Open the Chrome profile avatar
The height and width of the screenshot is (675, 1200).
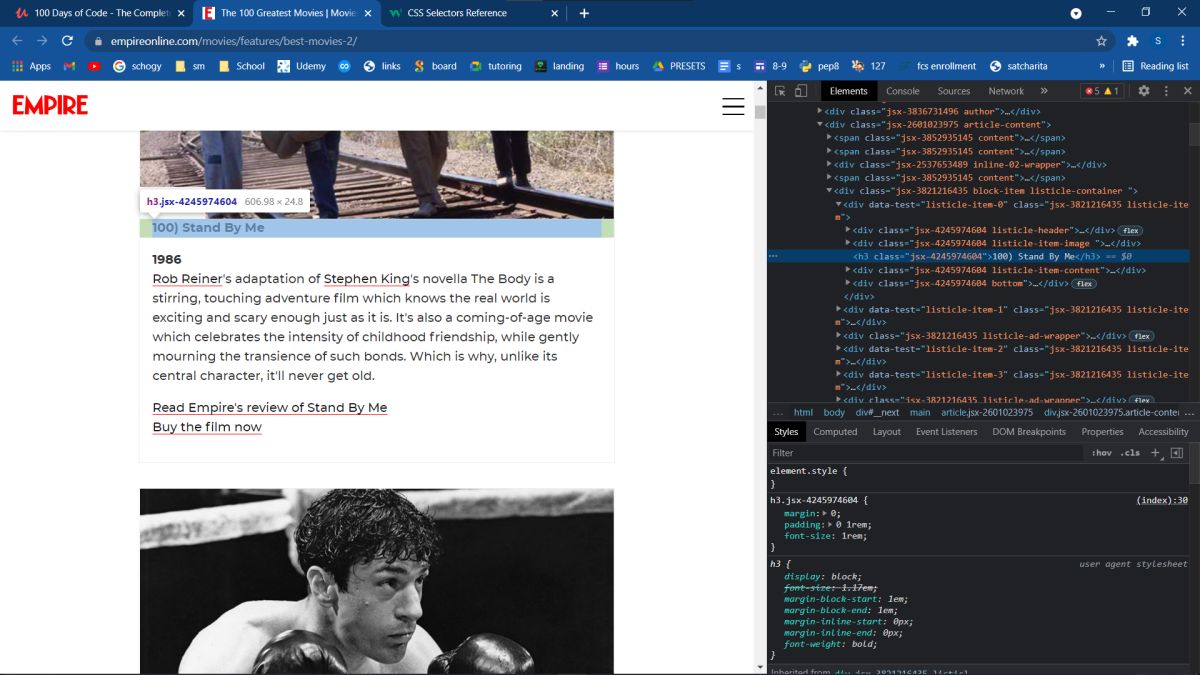(x=1157, y=41)
